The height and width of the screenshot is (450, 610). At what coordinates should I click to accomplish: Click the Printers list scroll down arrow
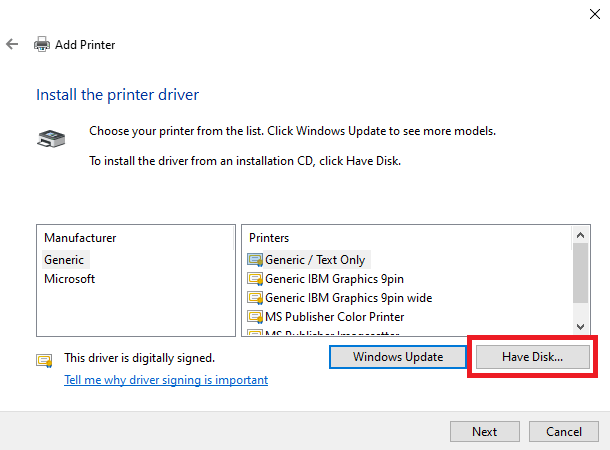(x=580, y=327)
